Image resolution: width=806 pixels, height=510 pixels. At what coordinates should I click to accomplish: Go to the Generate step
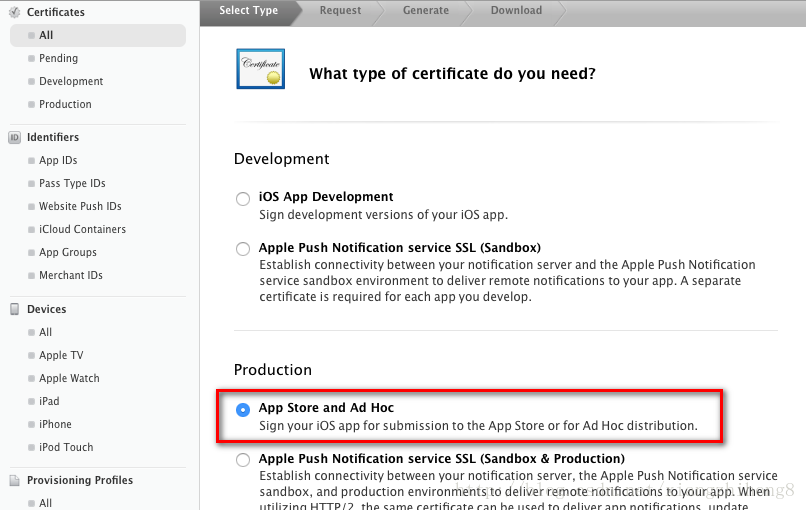click(x=426, y=10)
